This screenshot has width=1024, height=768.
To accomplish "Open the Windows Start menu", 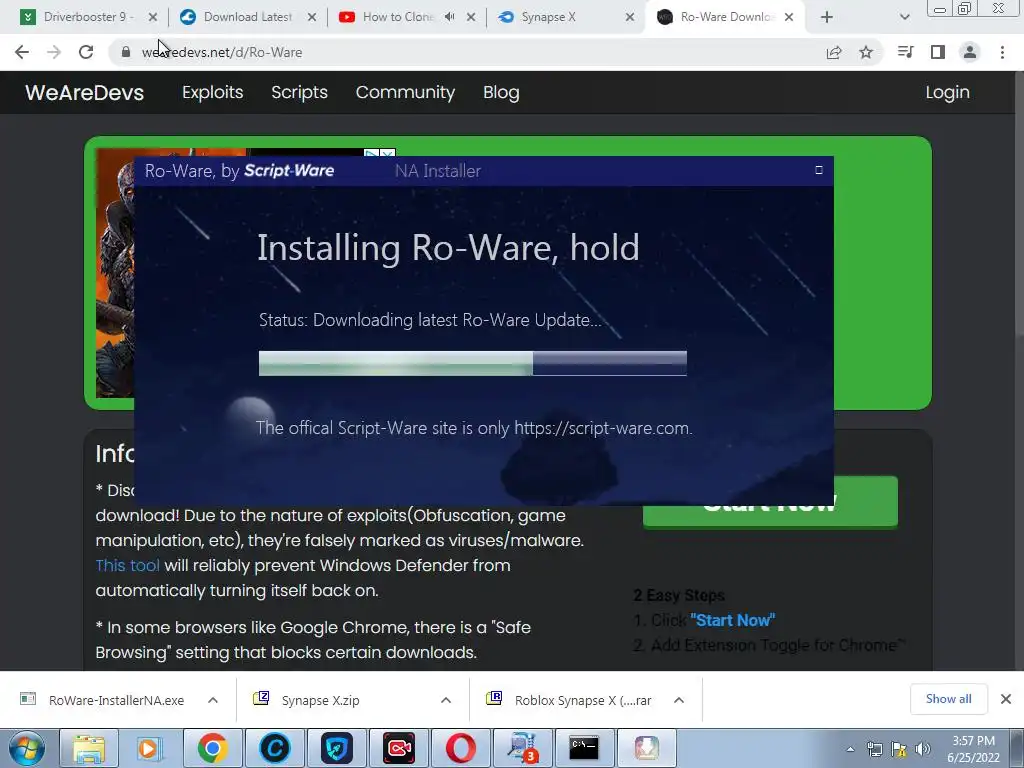I will (x=27, y=748).
